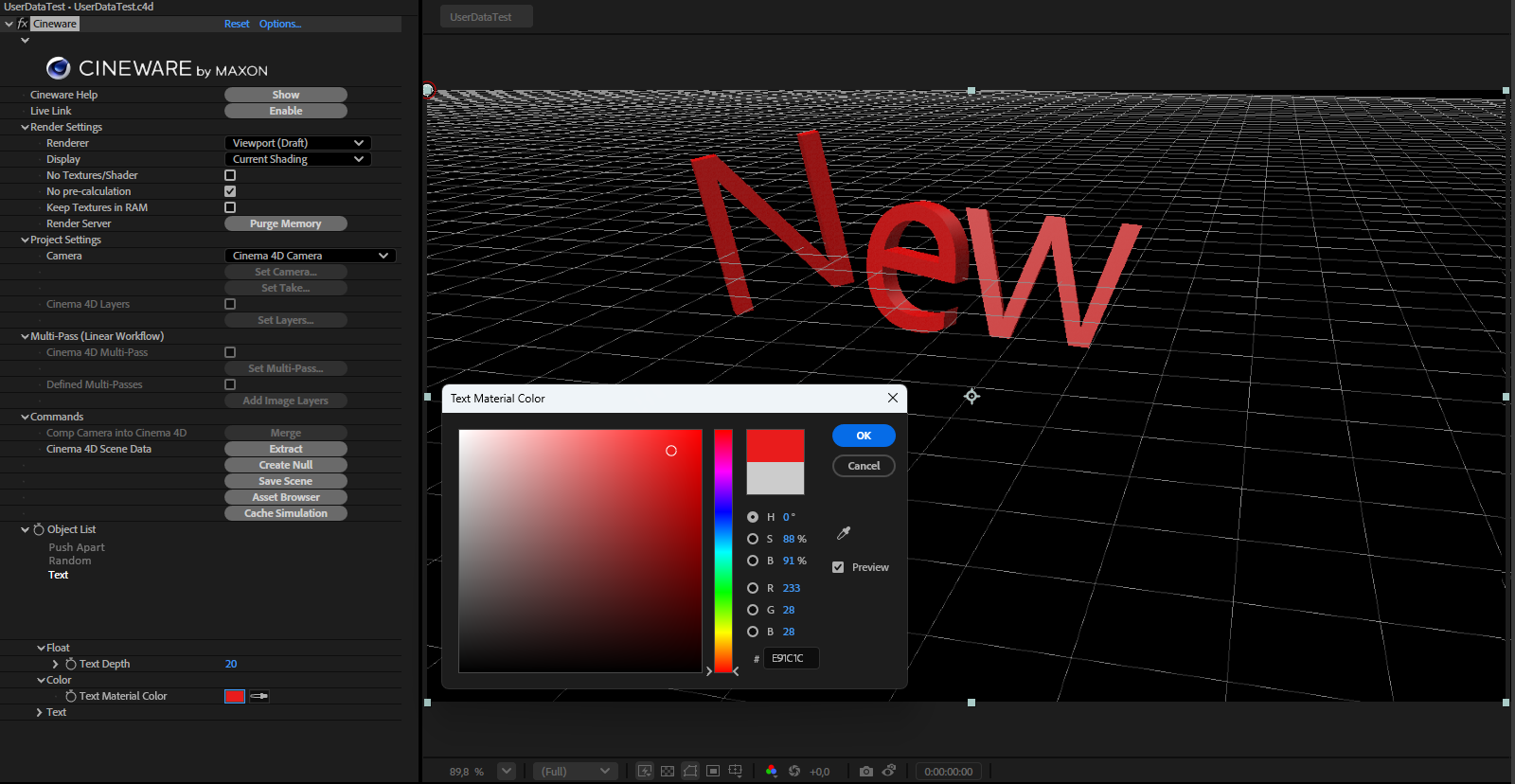Expand the Text Depth property
The height and width of the screenshot is (784, 1515).
(x=55, y=664)
